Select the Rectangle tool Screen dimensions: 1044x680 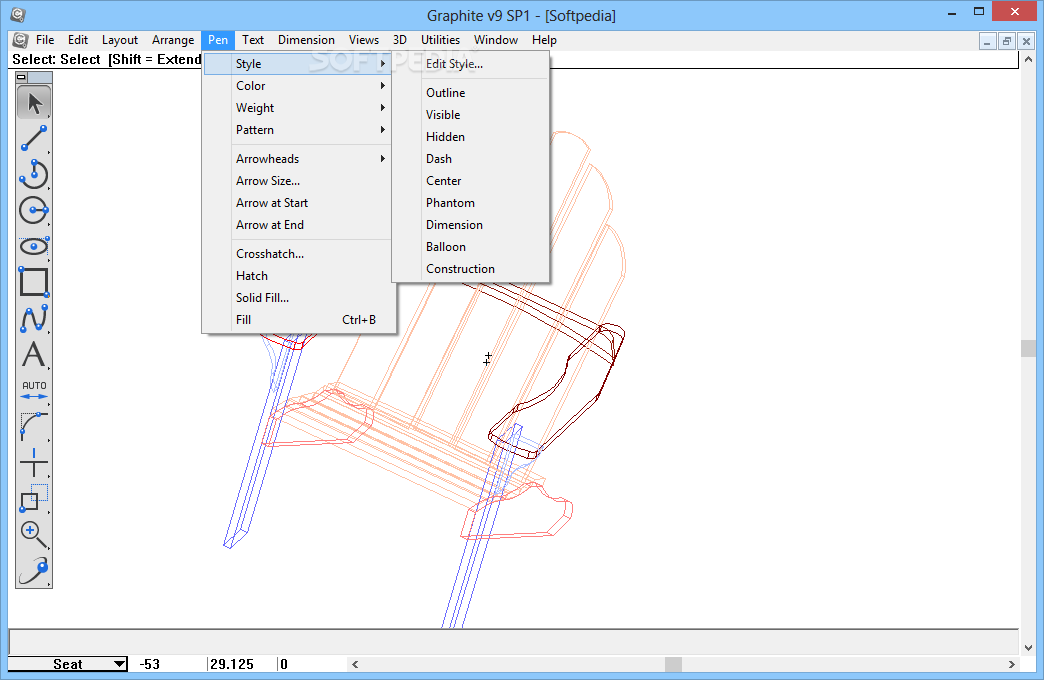point(34,282)
